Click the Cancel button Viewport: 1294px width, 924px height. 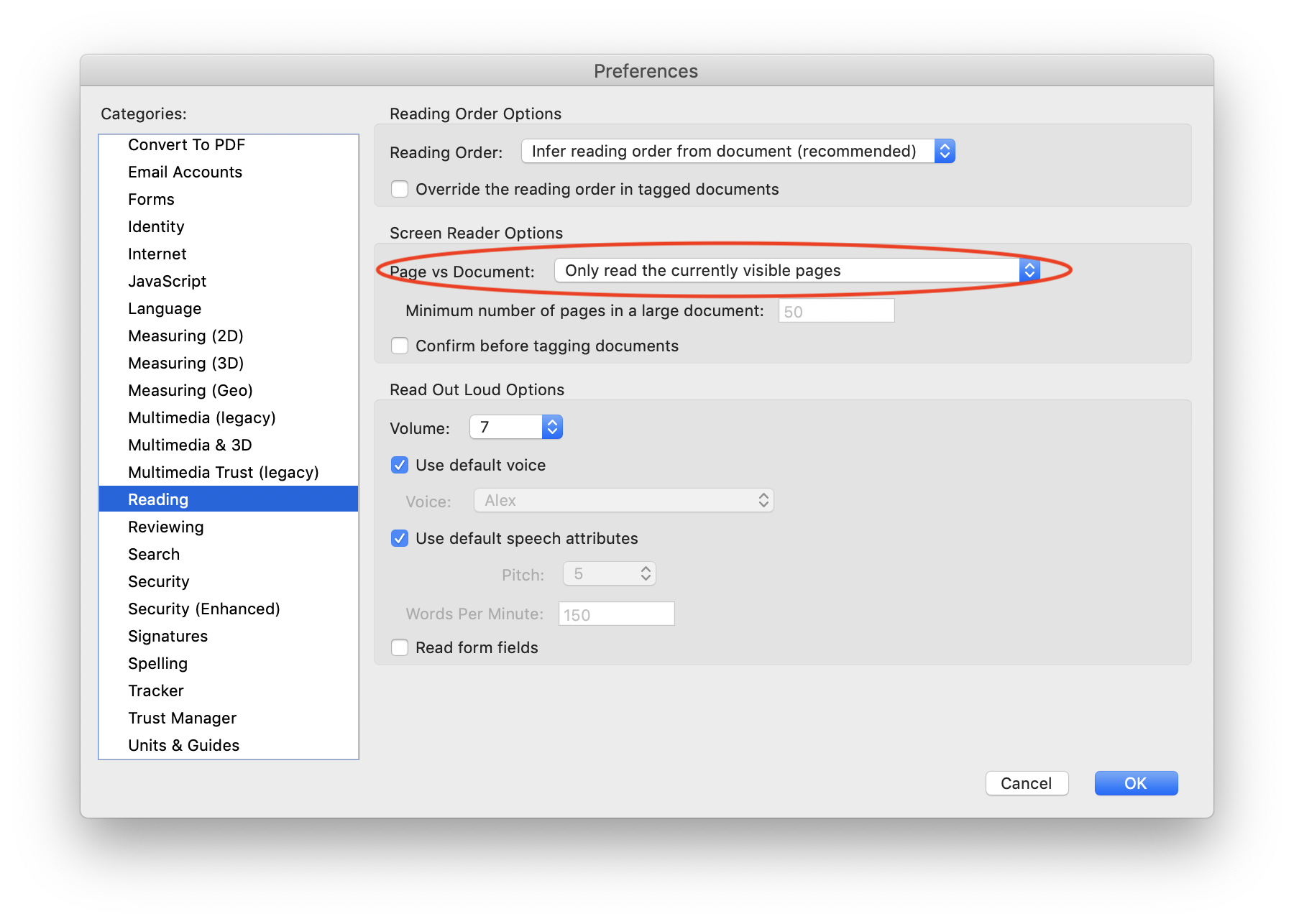coord(1027,783)
